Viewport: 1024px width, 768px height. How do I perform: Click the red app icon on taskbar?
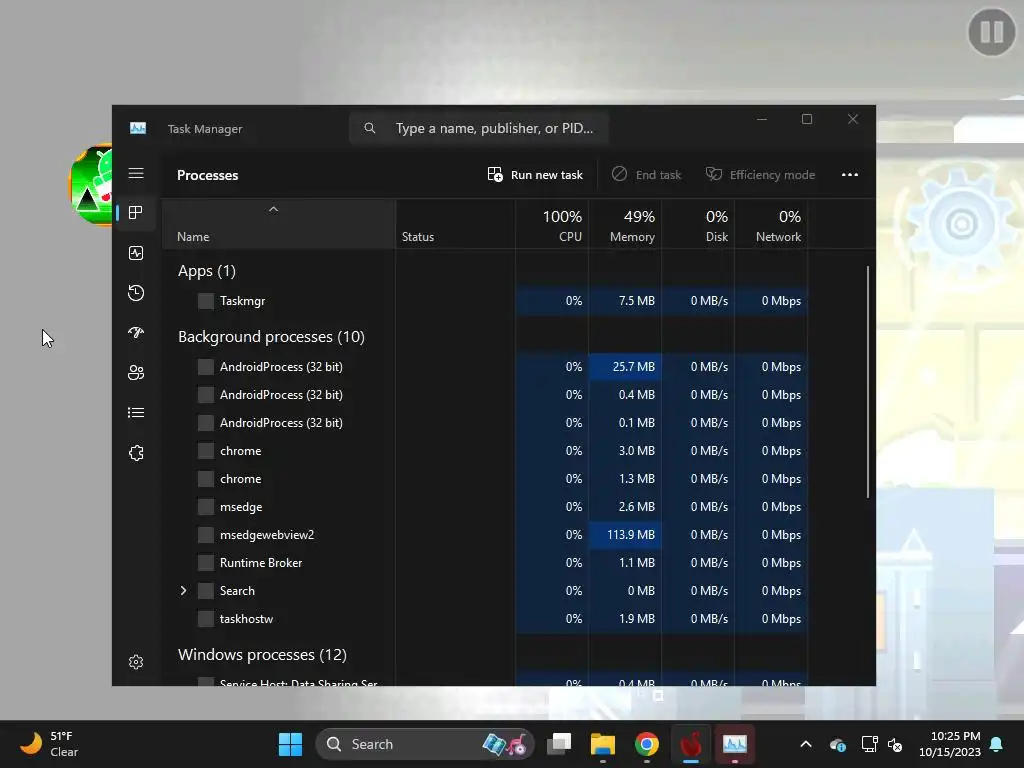(x=691, y=744)
